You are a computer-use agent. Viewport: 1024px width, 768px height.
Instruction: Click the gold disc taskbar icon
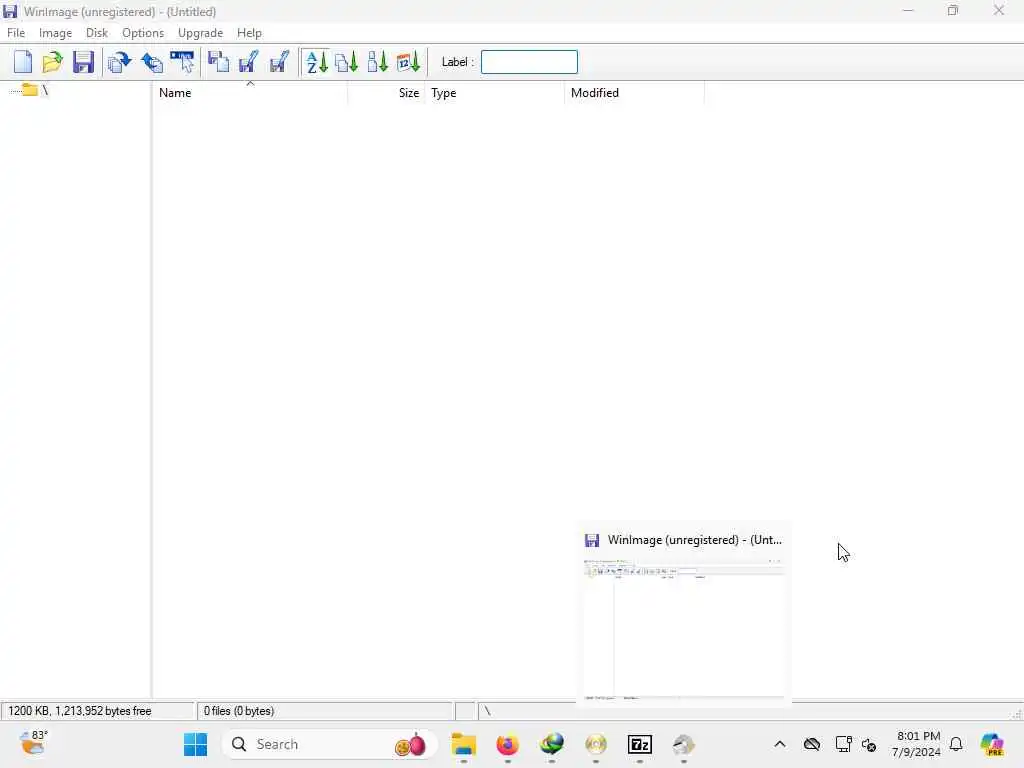point(596,744)
